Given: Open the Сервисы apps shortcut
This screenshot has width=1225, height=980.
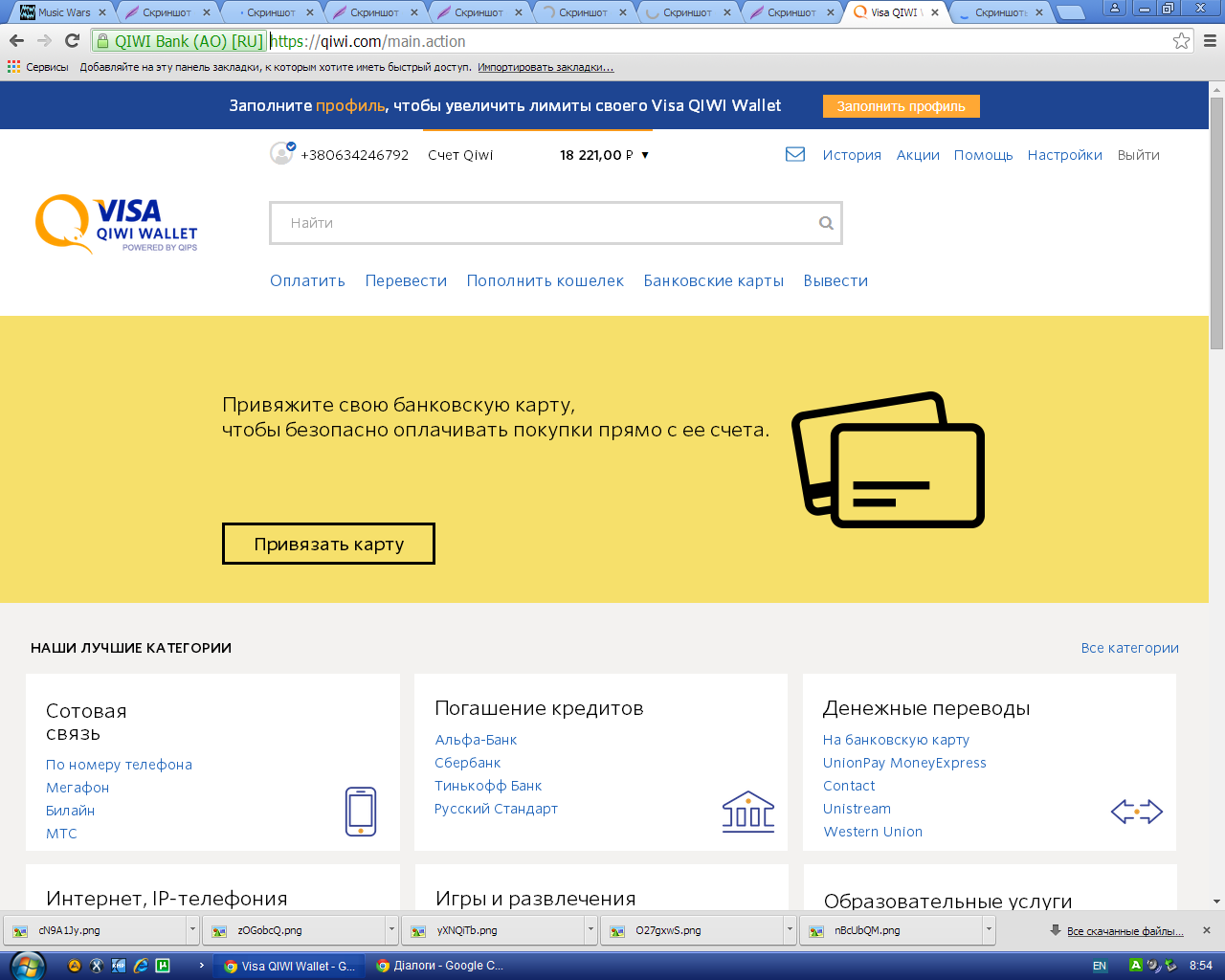Looking at the screenshot, I should tap(38, 67).
